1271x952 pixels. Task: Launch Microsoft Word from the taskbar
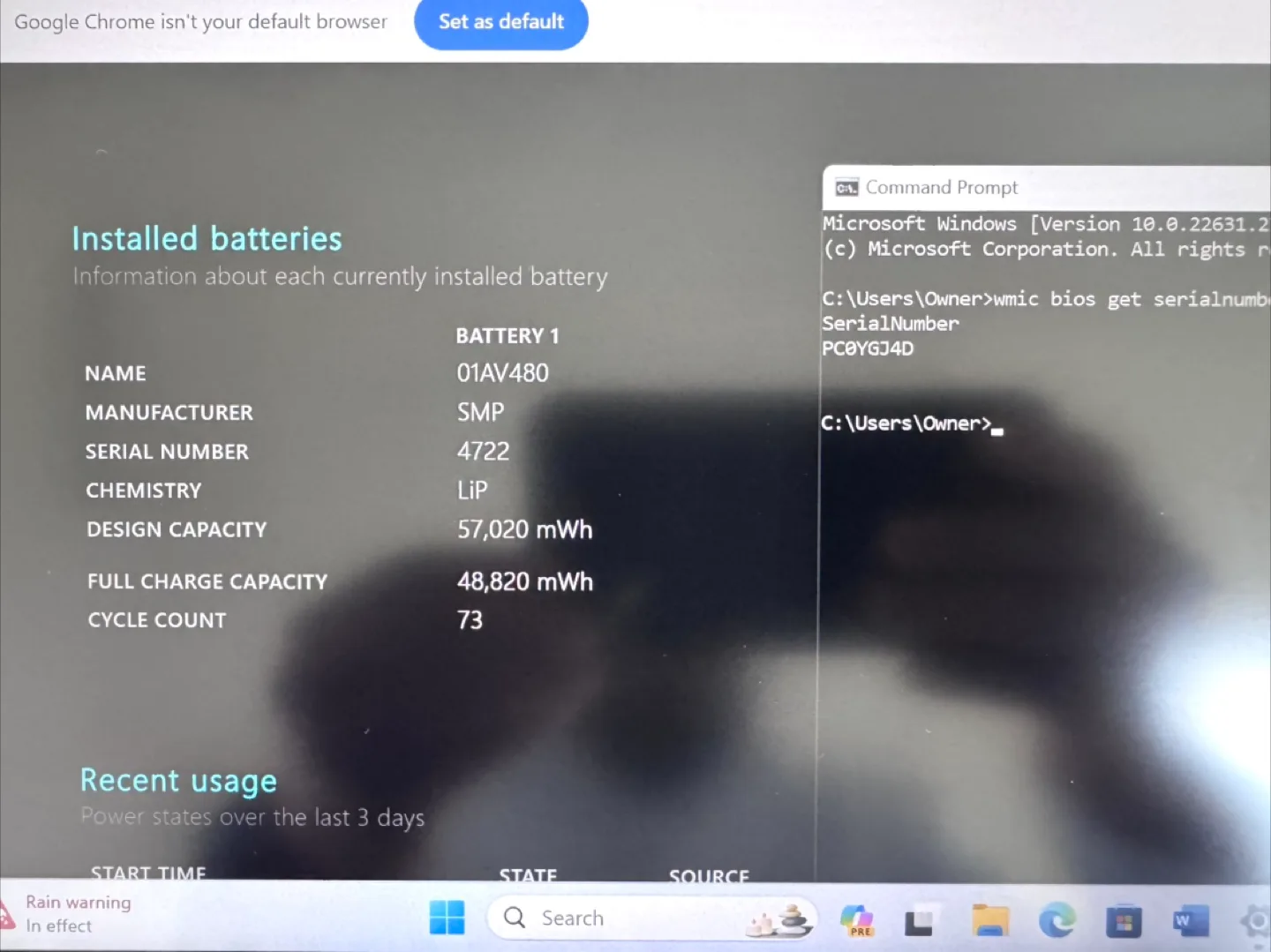pyautogui.click(x=1190, y=921)
